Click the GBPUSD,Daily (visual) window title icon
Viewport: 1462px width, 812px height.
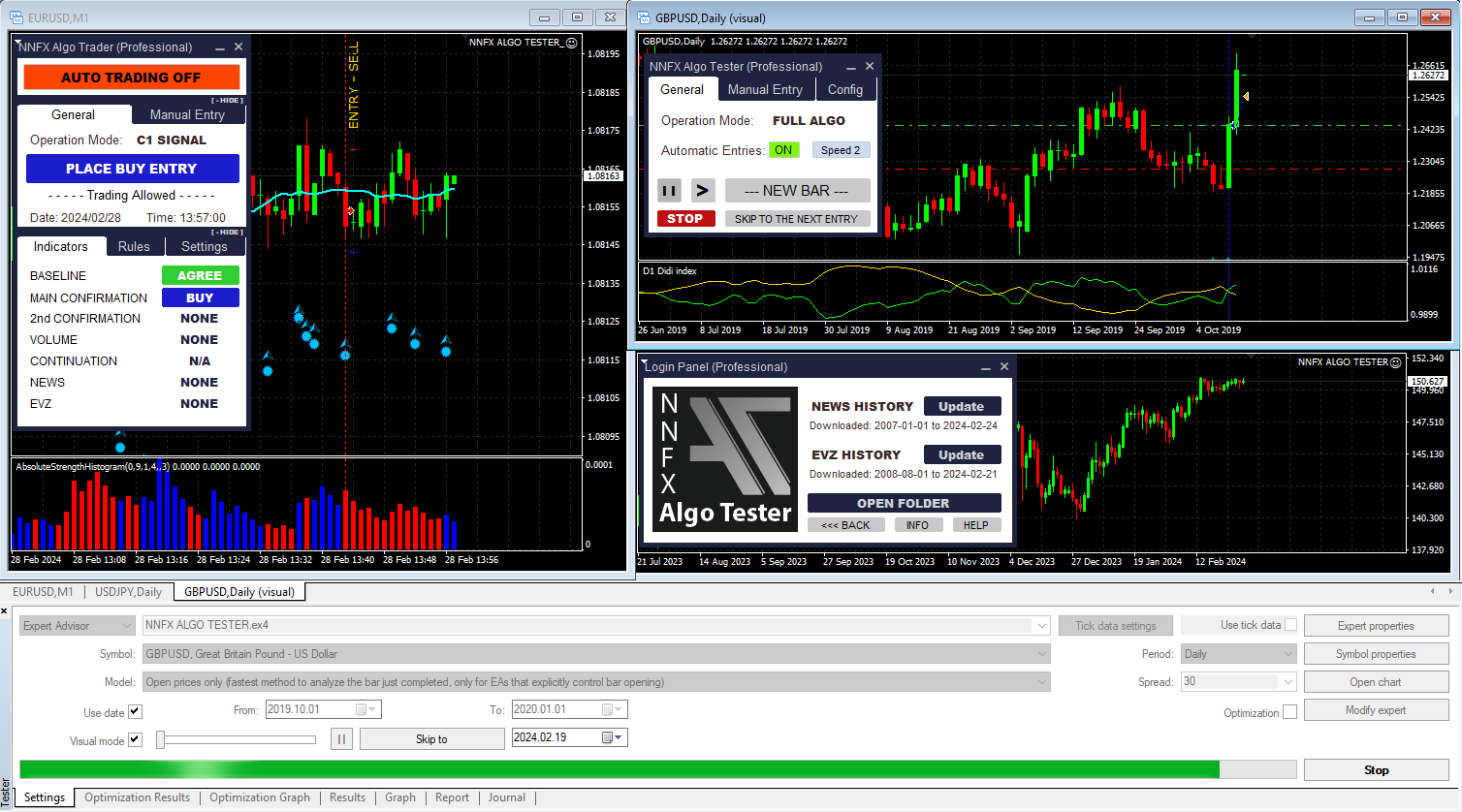point(644,17)
